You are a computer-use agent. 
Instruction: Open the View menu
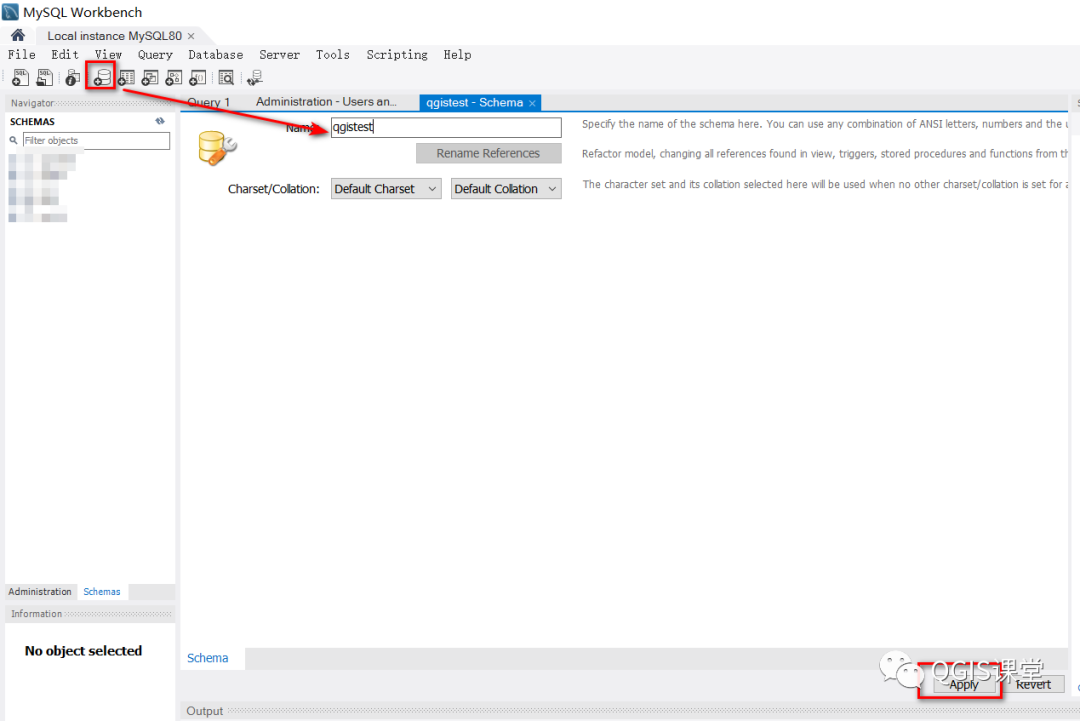click(108, 54)
